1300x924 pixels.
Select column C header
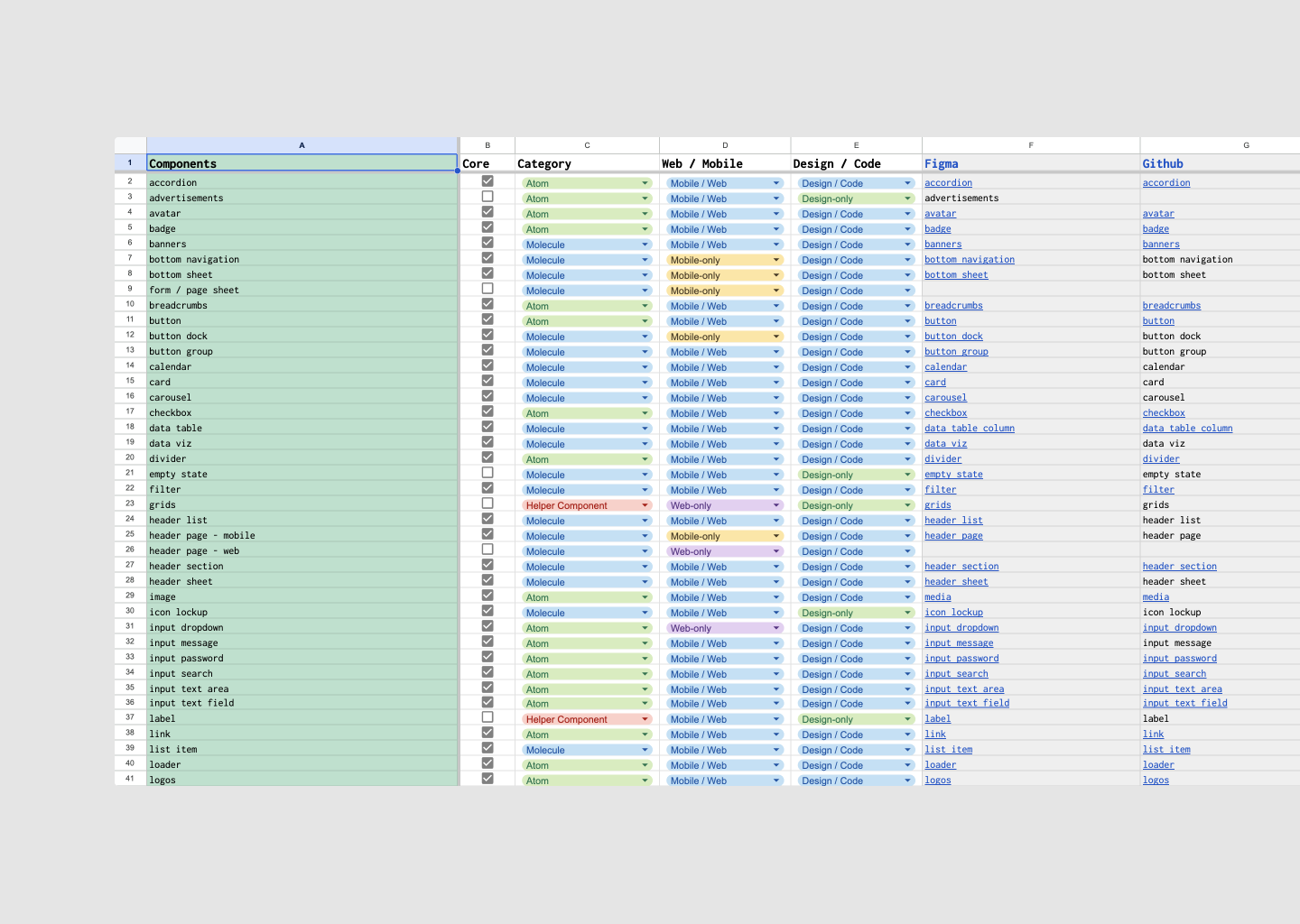pyautogui.click(x=587, y=145)
